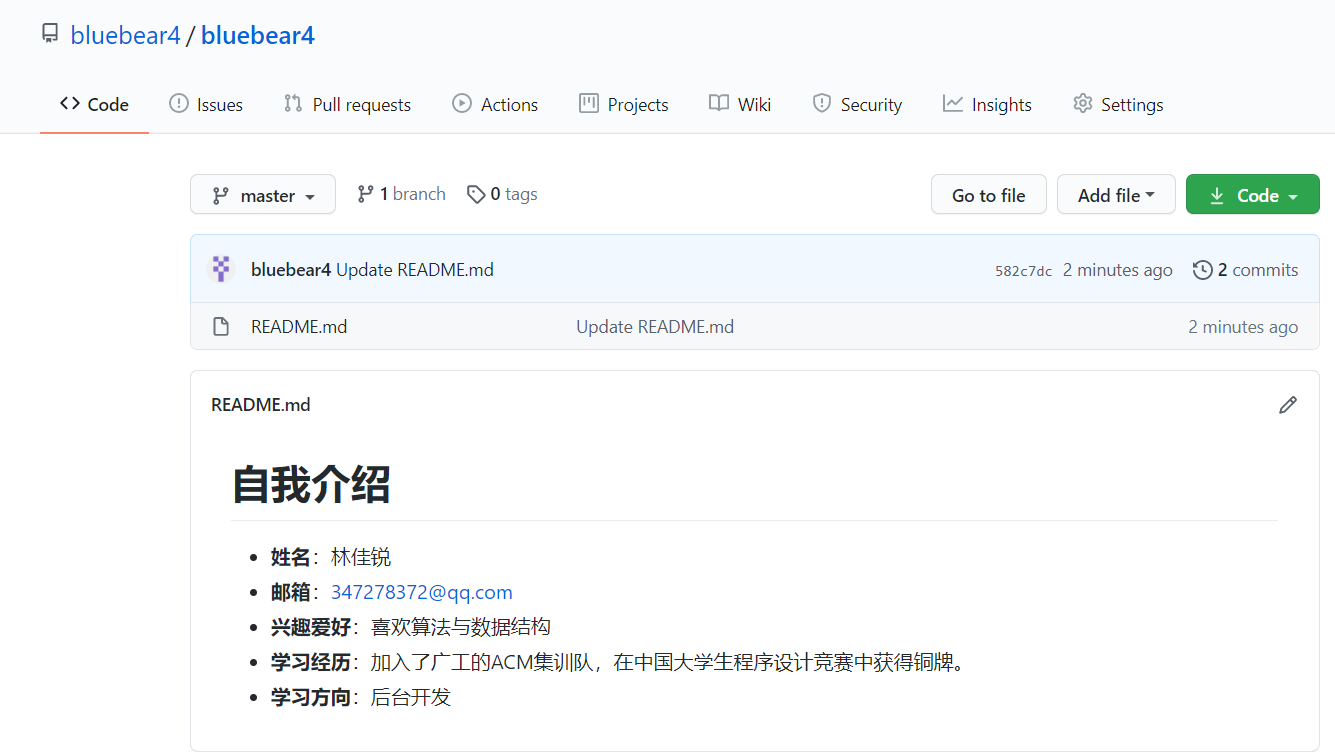Open the Wiki tab

740,104
